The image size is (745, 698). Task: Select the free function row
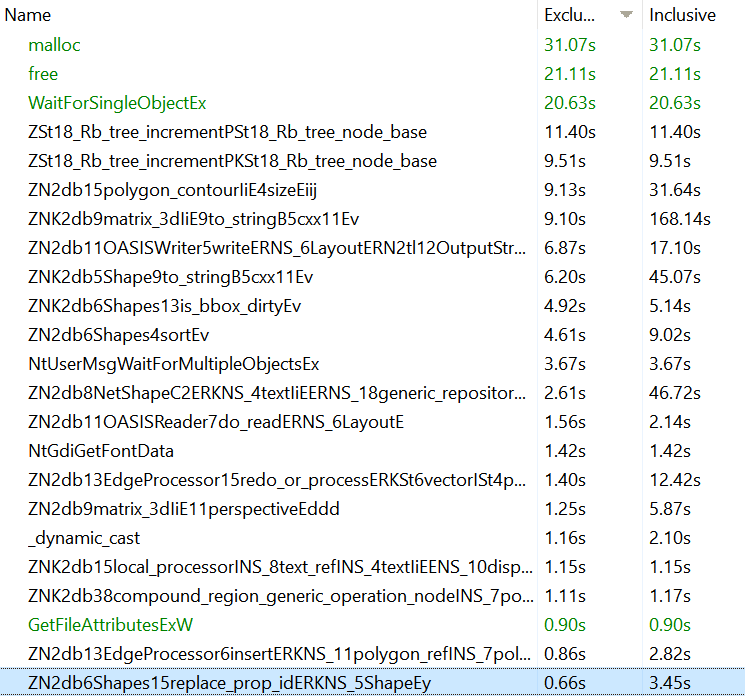click(372, 74)
